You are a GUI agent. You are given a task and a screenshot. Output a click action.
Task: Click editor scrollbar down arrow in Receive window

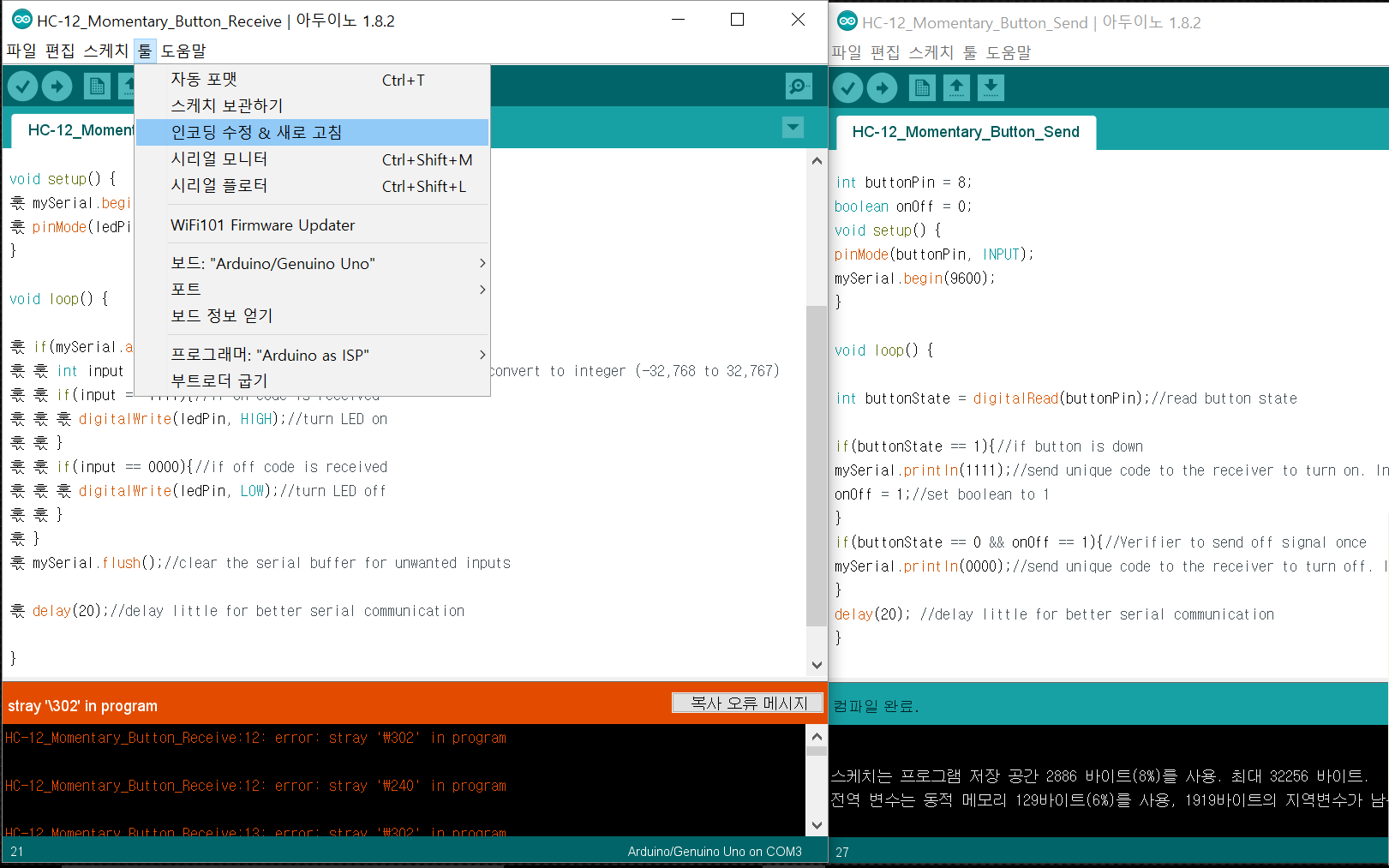point(817,665)
